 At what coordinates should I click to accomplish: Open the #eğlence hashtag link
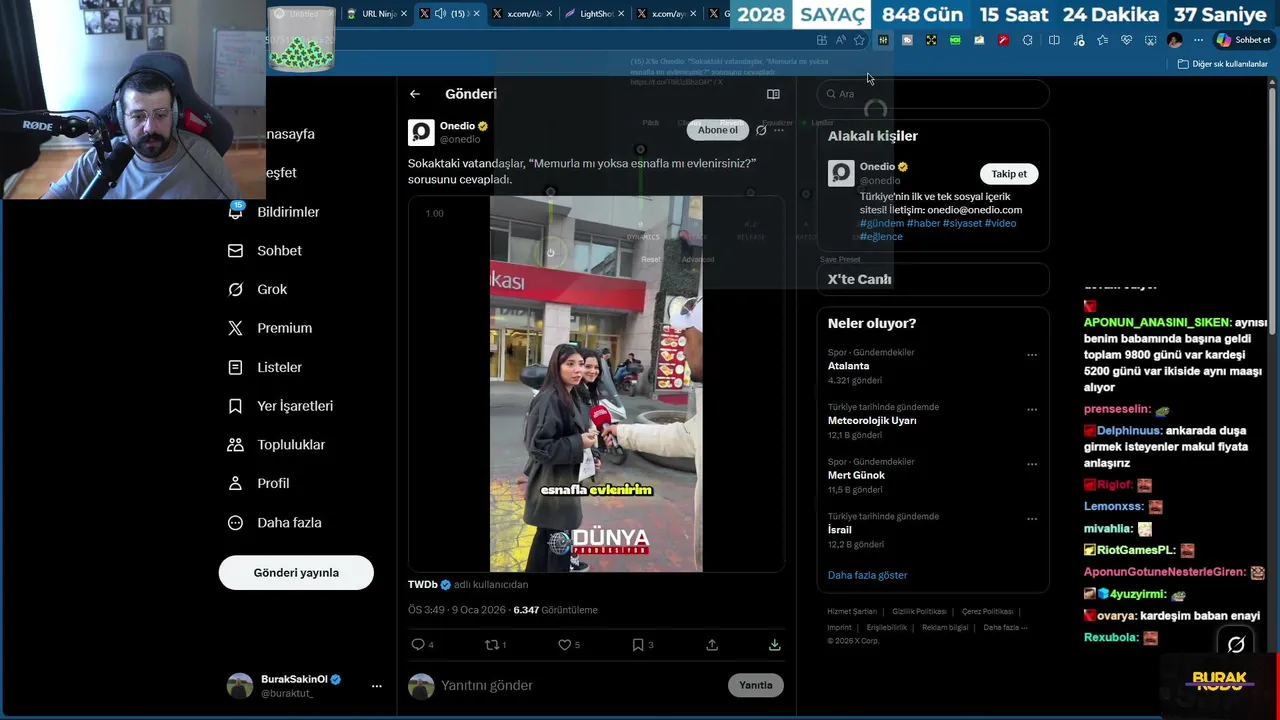tap(881, 237)
